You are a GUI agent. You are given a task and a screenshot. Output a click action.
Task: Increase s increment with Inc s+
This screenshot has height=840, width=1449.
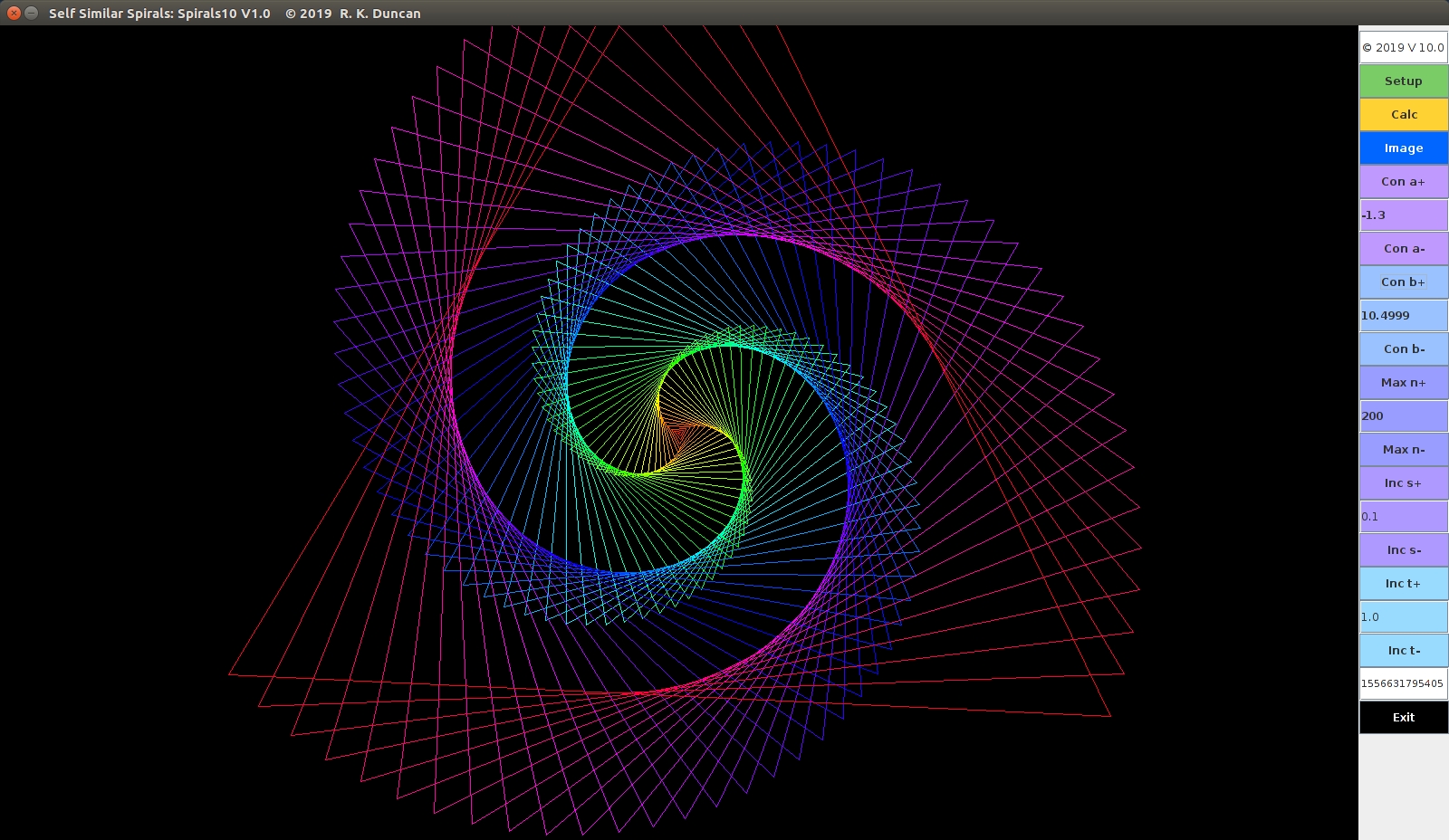pos(1403,482)
